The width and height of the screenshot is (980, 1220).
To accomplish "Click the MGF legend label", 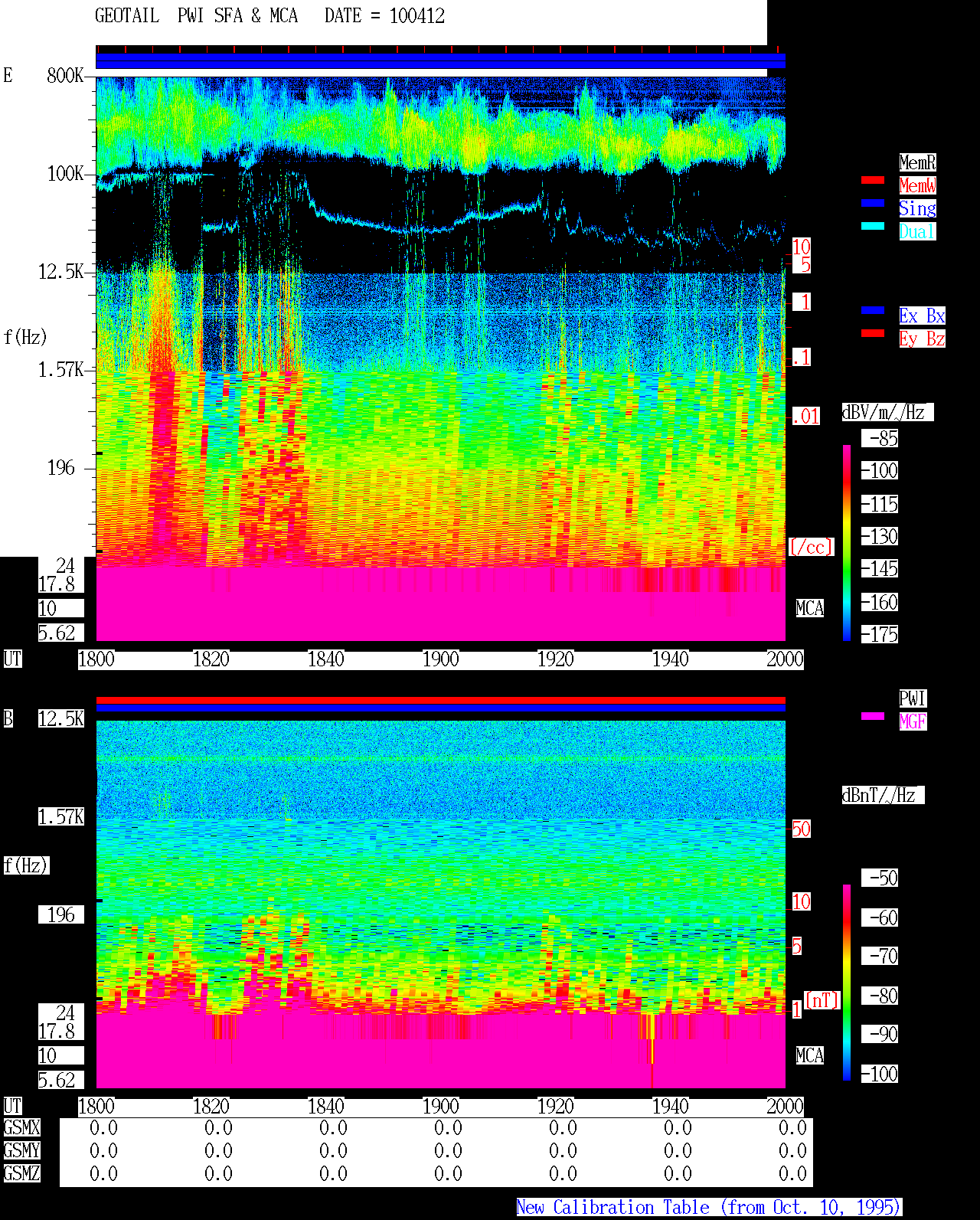I will (x=913, y=721).
